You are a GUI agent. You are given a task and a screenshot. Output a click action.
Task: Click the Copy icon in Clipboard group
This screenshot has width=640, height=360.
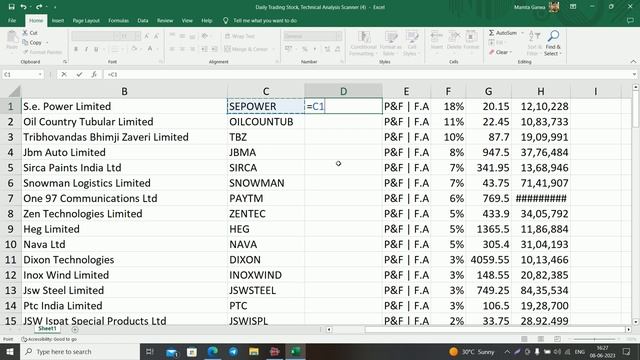pyautogui.click(x=25, y=42)
